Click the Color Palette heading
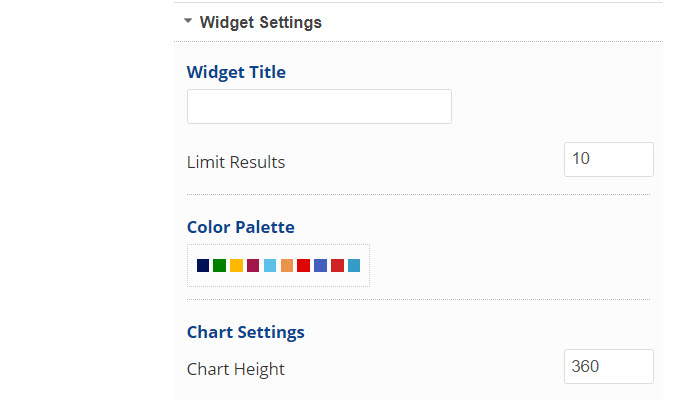Viewport: 688px width, 400px height. (x=241, y=227)
